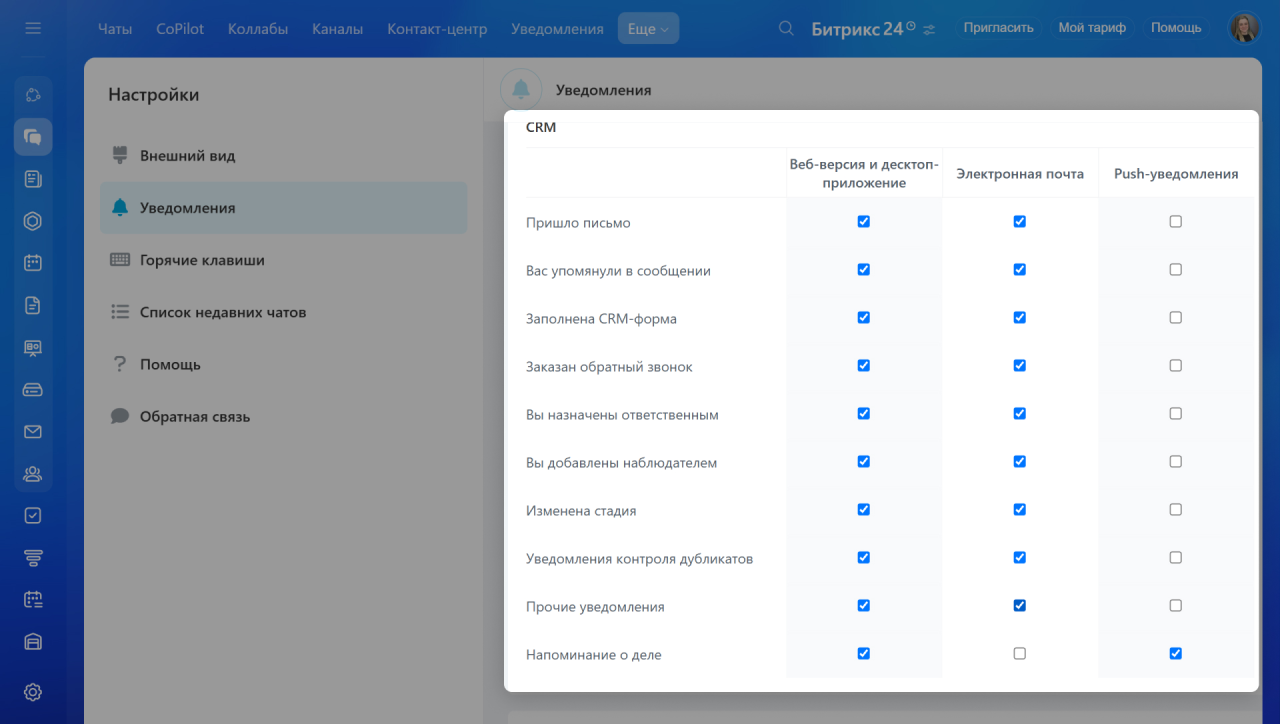
Task: Click the CRM funnel icon in sidebar
Action: tap(33, 558)
